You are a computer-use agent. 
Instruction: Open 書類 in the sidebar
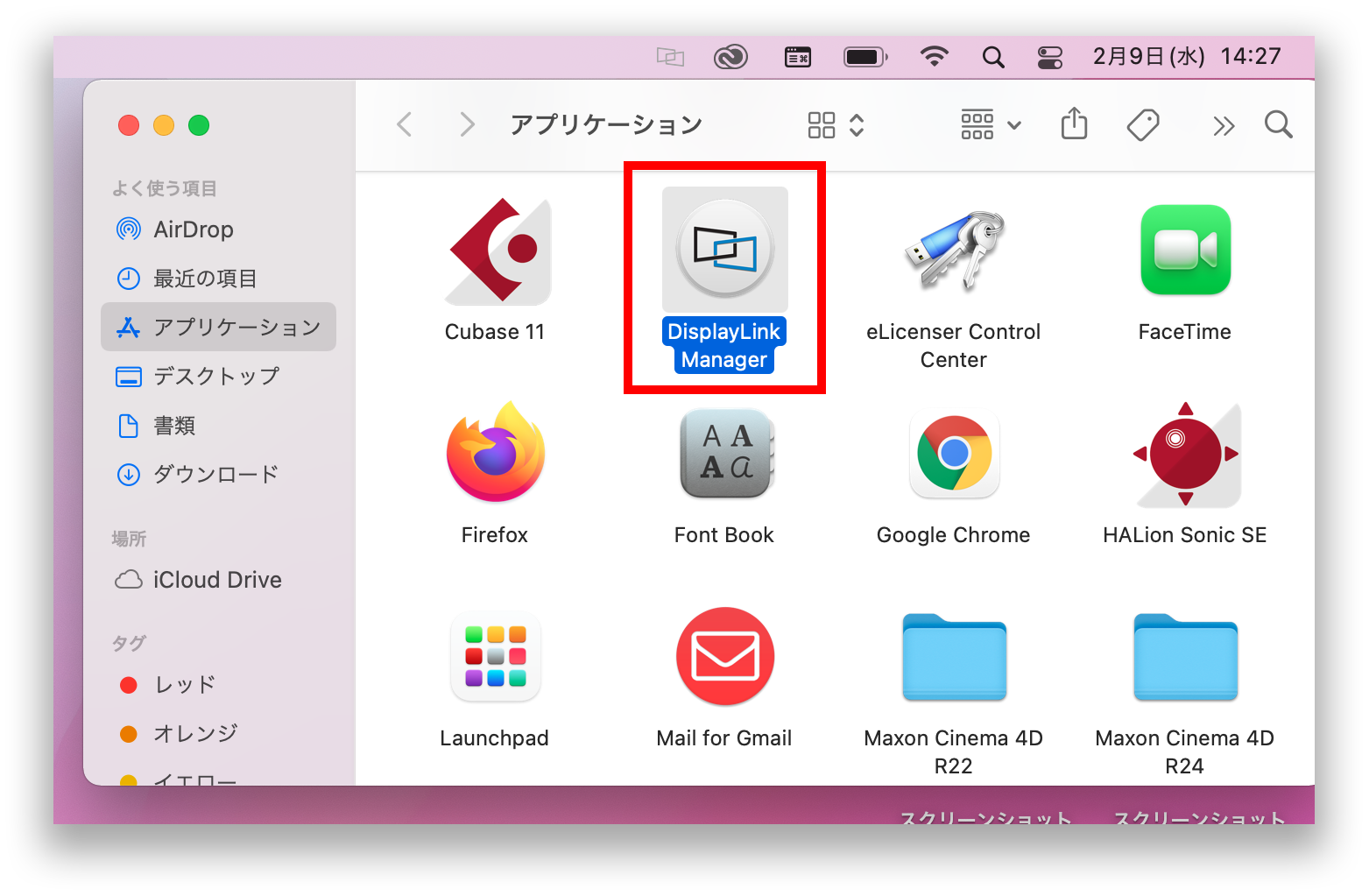218,426
